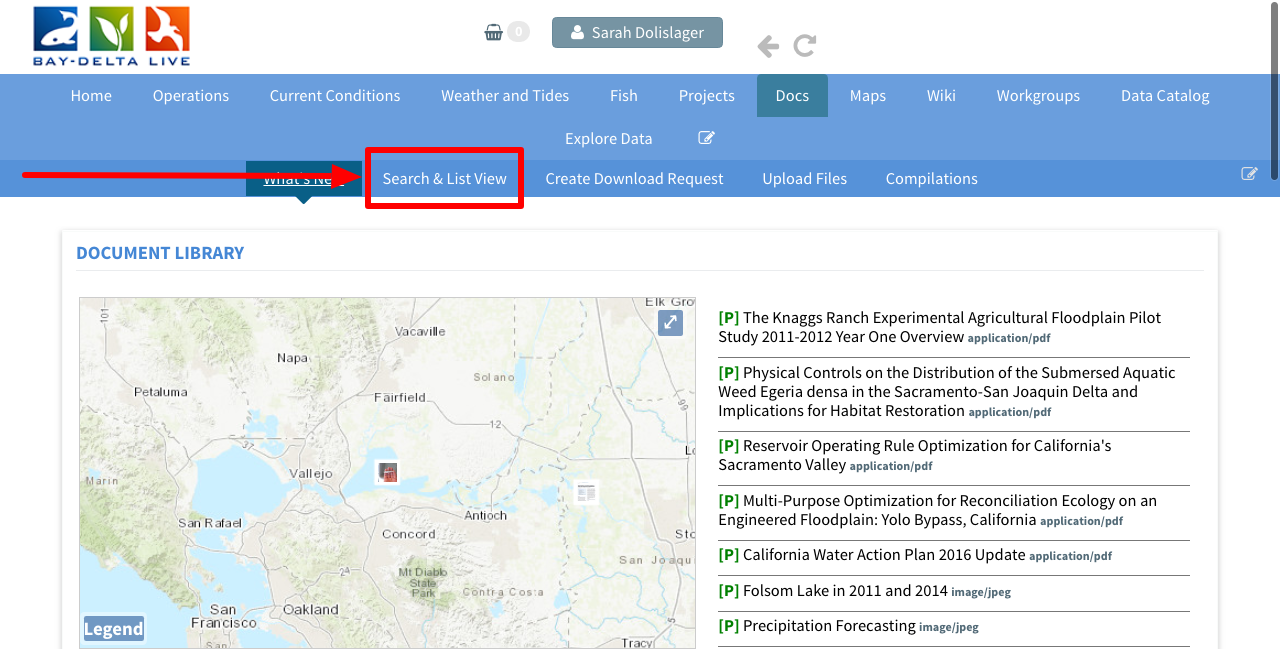Select the Upload Files tab

[804, 179]
